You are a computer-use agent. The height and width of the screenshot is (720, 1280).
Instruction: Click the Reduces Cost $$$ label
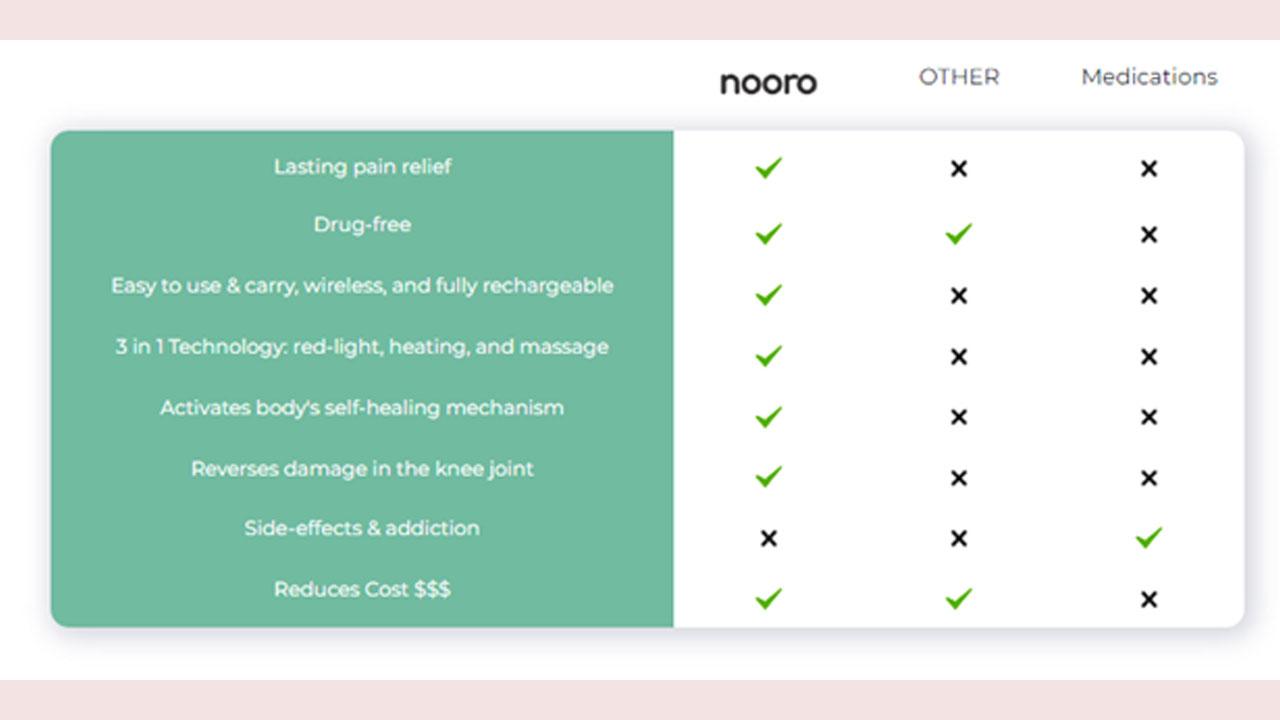point(362,590)
